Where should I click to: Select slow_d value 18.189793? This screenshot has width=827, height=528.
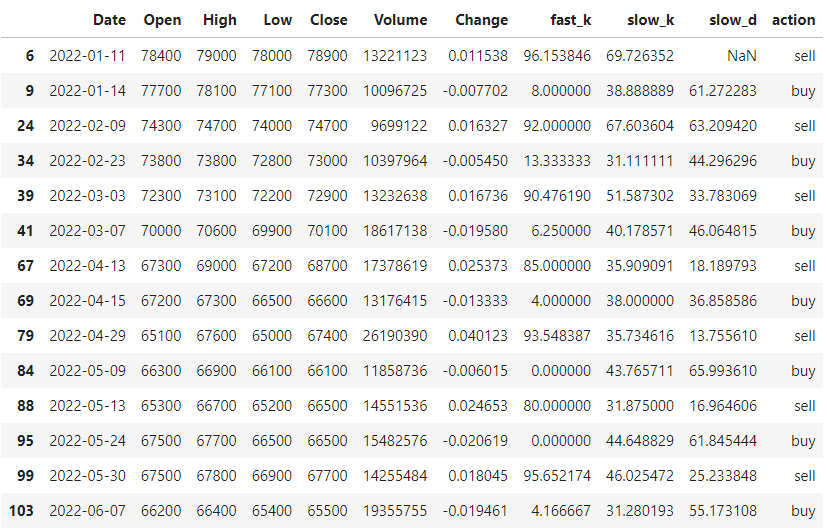pos(723,265)
